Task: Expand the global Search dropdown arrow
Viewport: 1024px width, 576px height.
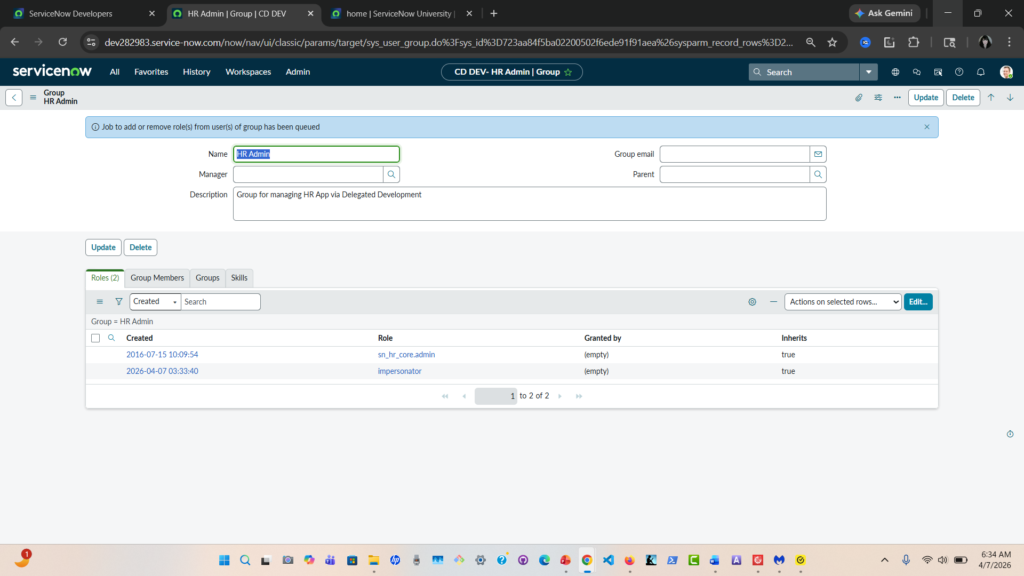Action: click(869, 72)
